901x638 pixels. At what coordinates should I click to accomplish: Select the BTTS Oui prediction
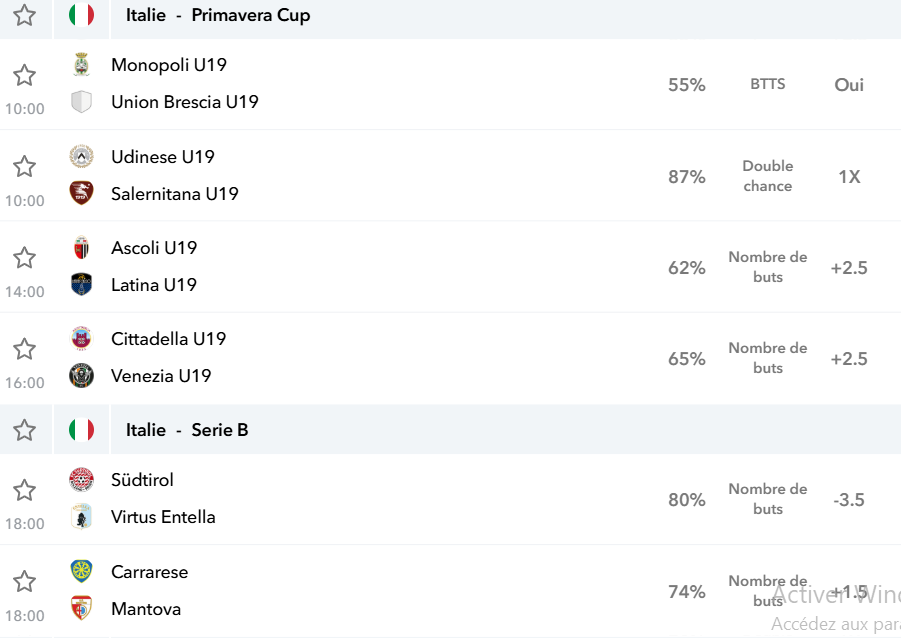[849, 84]
